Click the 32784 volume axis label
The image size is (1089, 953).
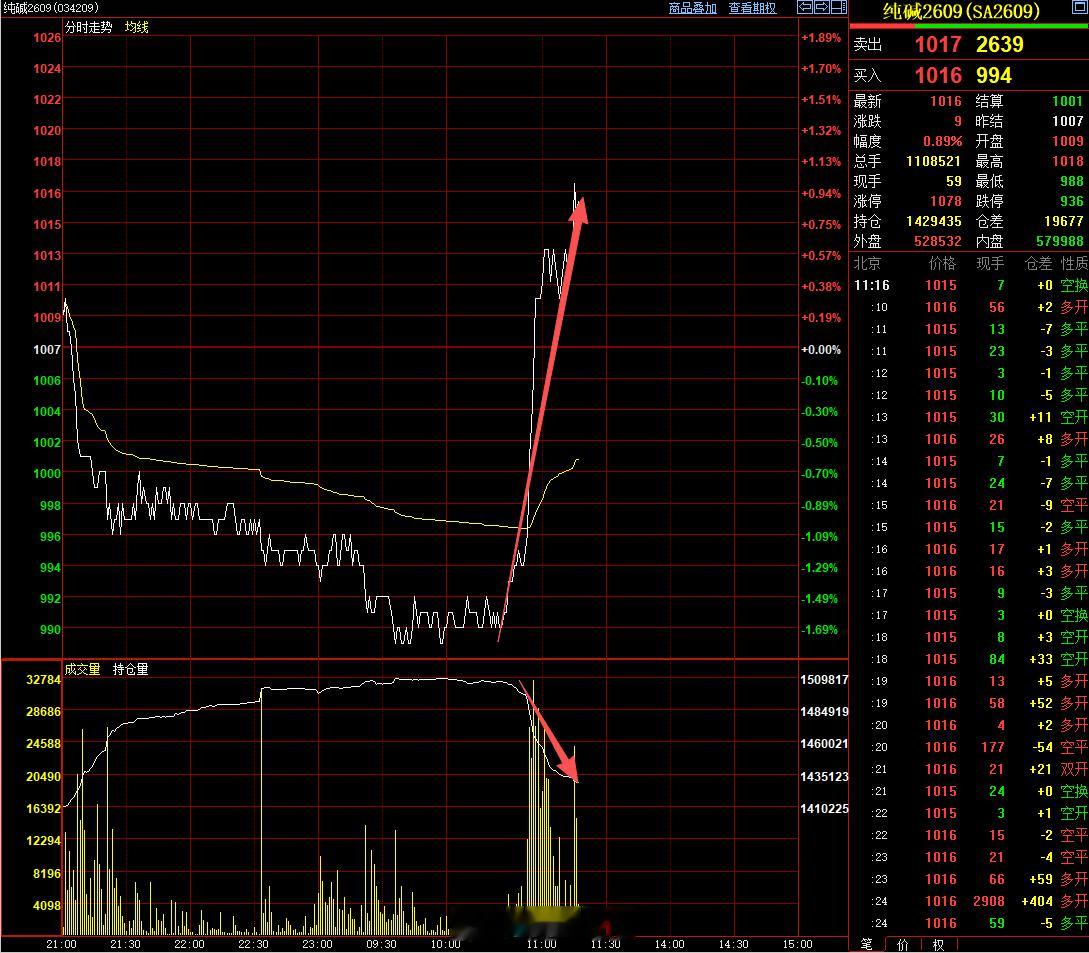(x=43, y=679)
